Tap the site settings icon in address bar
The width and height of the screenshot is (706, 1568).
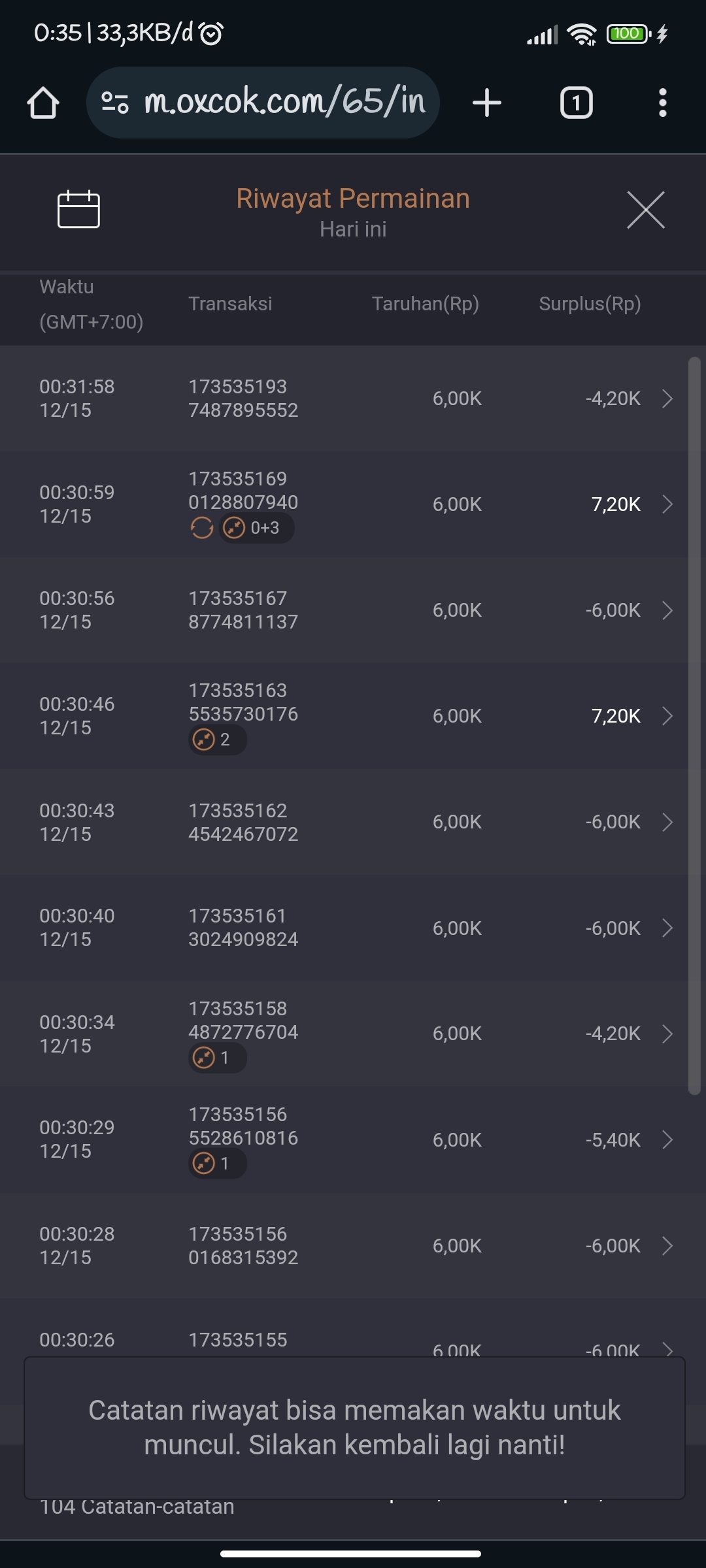click(115, 103)
